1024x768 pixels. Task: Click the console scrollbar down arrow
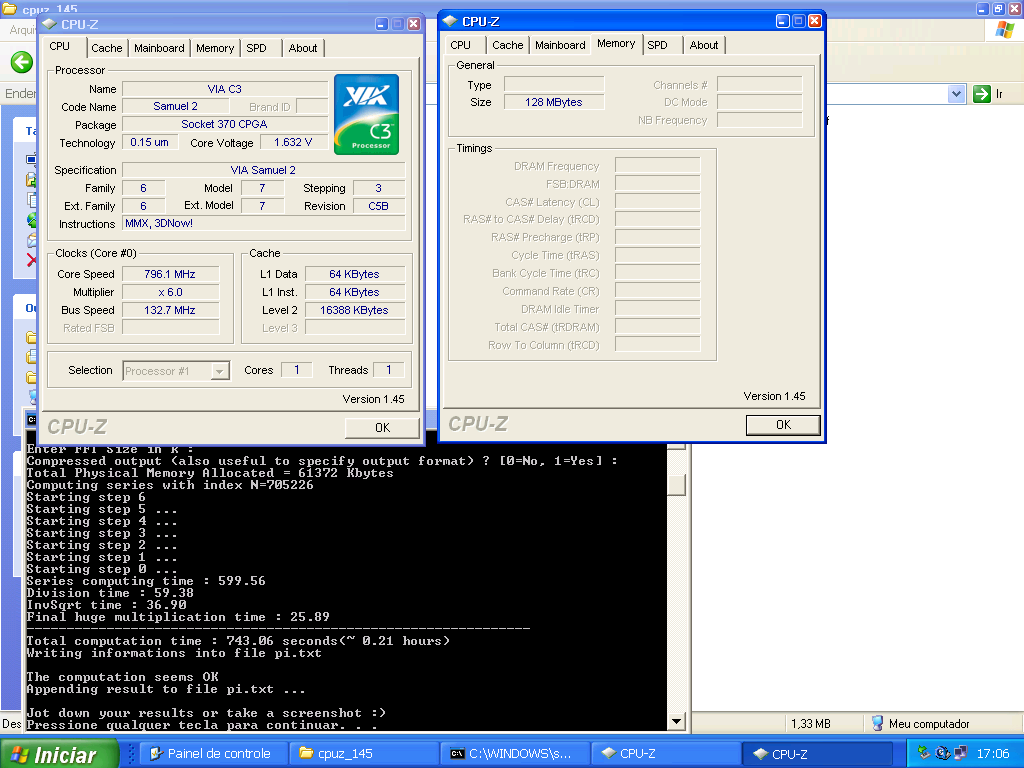[x=677, y=722]
